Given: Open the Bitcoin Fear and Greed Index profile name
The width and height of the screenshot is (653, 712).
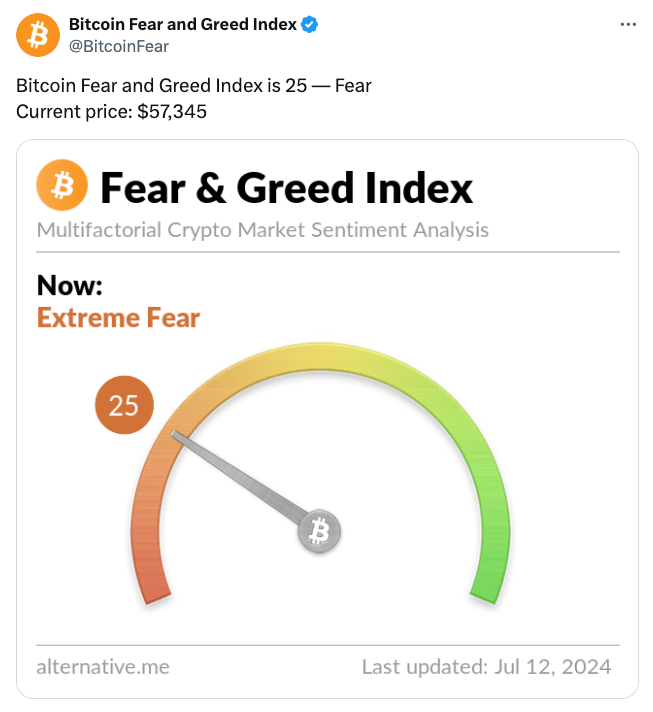Looking at the screenshot, I should tap(182, 25).
